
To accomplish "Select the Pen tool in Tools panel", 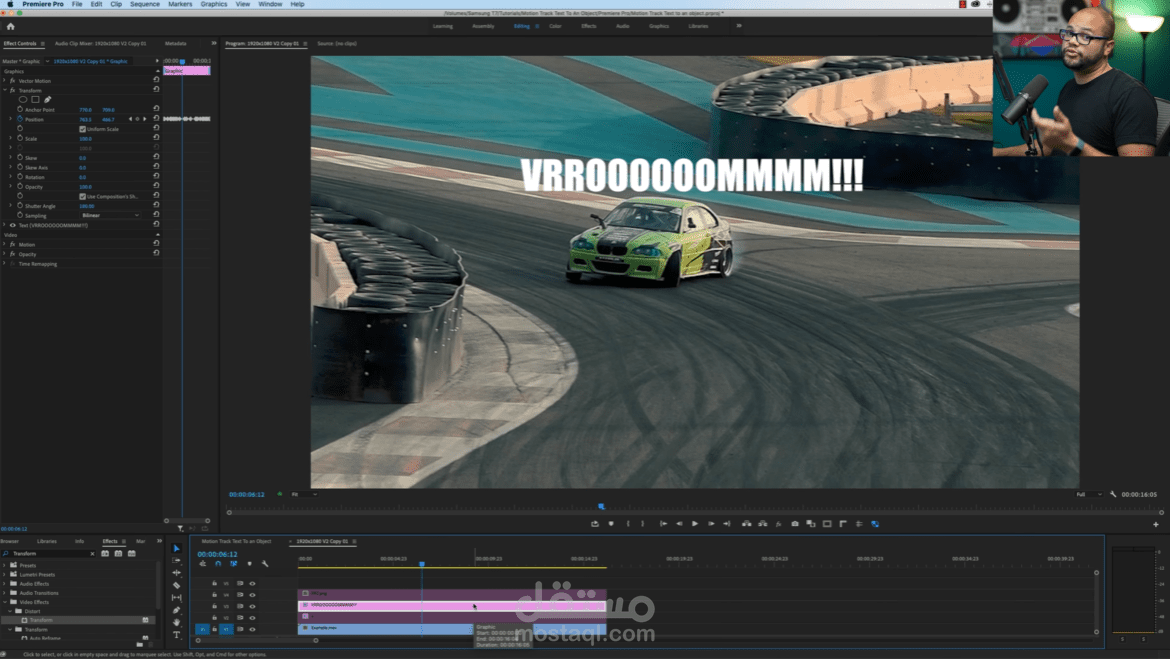I will [177, 610].
